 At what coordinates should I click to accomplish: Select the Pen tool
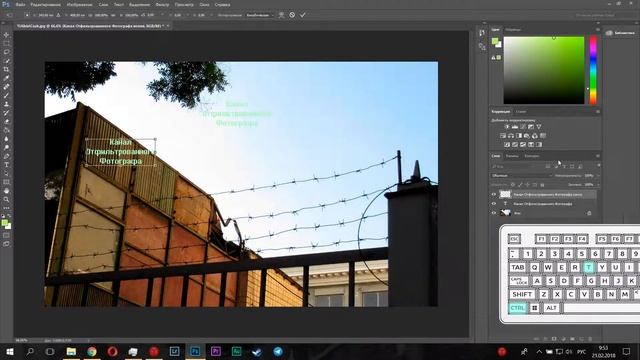[6, 156]
